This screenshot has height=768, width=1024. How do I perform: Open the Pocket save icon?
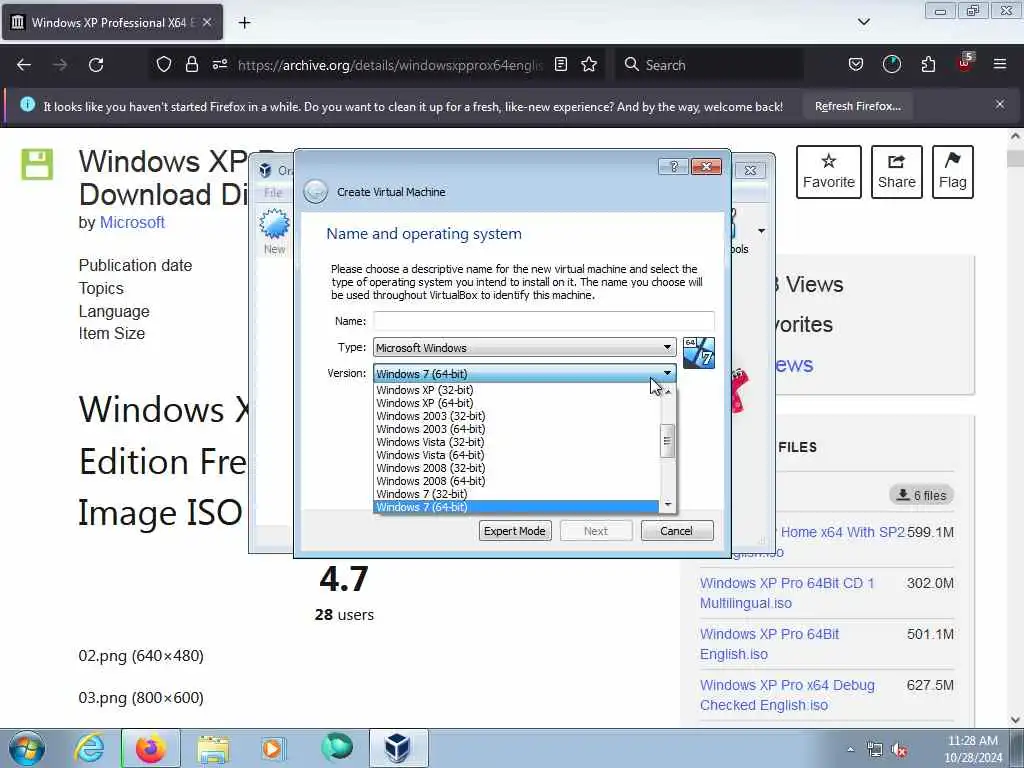(x=856, y=64)
